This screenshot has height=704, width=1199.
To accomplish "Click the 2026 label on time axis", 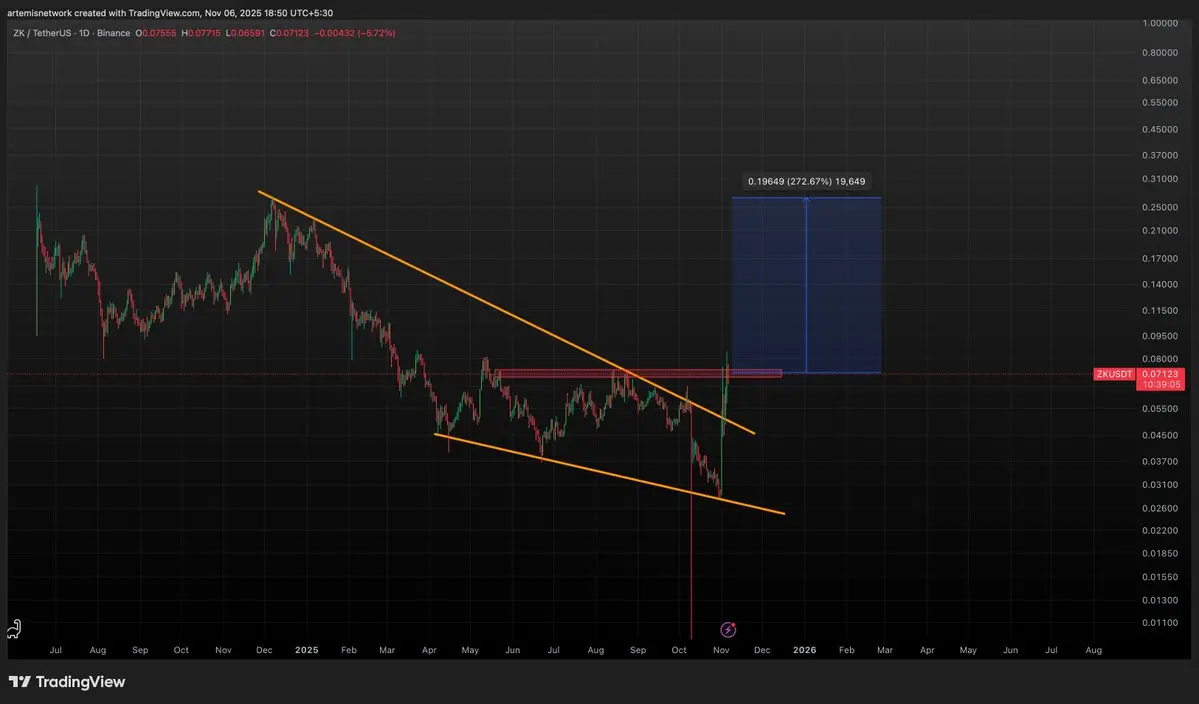I will coord(804,650).
